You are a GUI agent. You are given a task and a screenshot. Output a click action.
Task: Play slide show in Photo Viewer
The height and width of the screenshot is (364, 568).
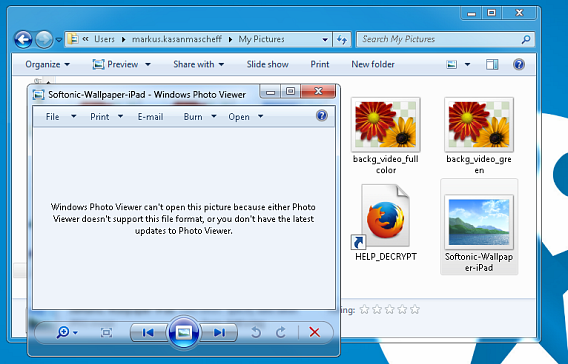coord(183,332)
